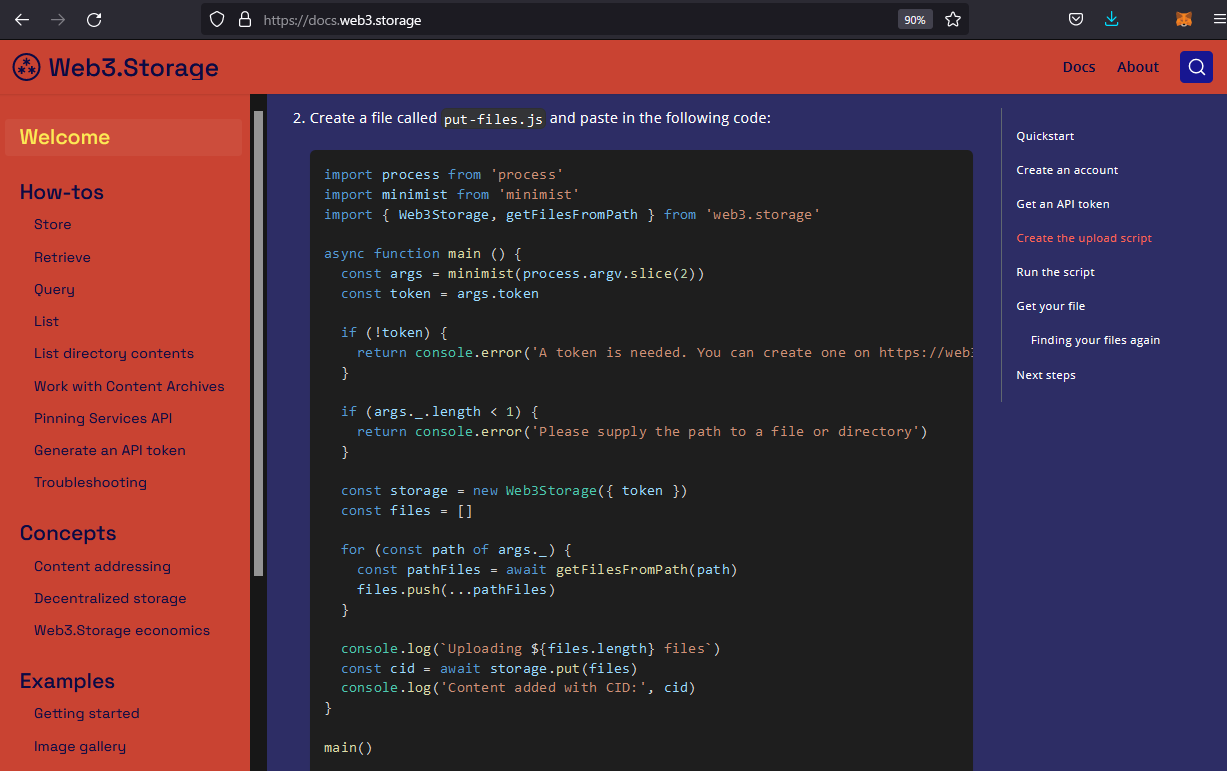Select Welcome in the sidebar
This screenshot has width=1227, height=771.
tap(65, 137)
